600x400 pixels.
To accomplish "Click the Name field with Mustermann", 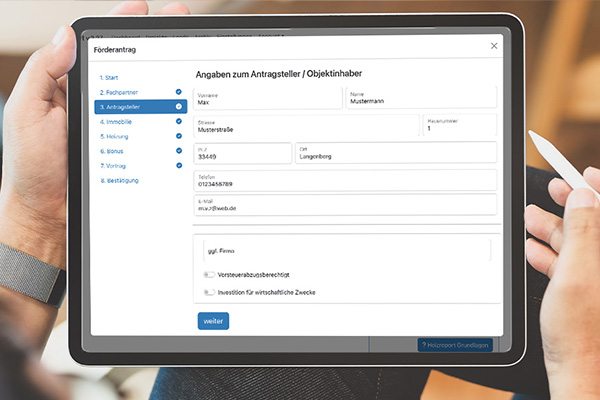I will pos(420,97).
